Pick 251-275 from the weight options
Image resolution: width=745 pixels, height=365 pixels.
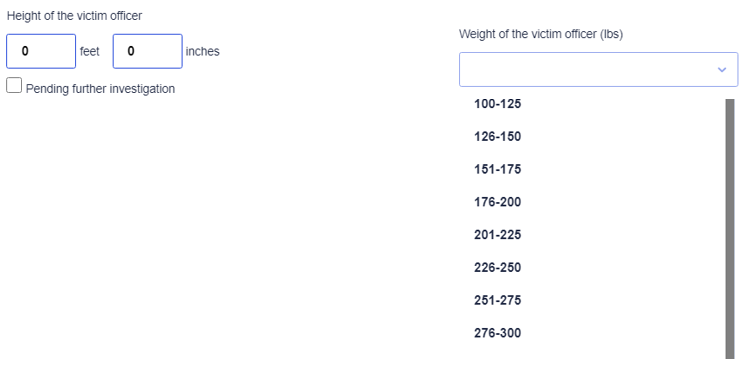pos(592,300)
